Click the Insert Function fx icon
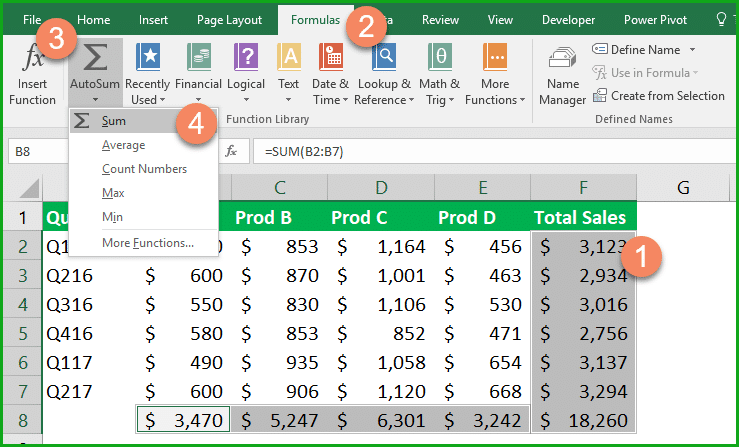Image resolution: width=739 pixels, height=447 pixels. coord(32,59)
